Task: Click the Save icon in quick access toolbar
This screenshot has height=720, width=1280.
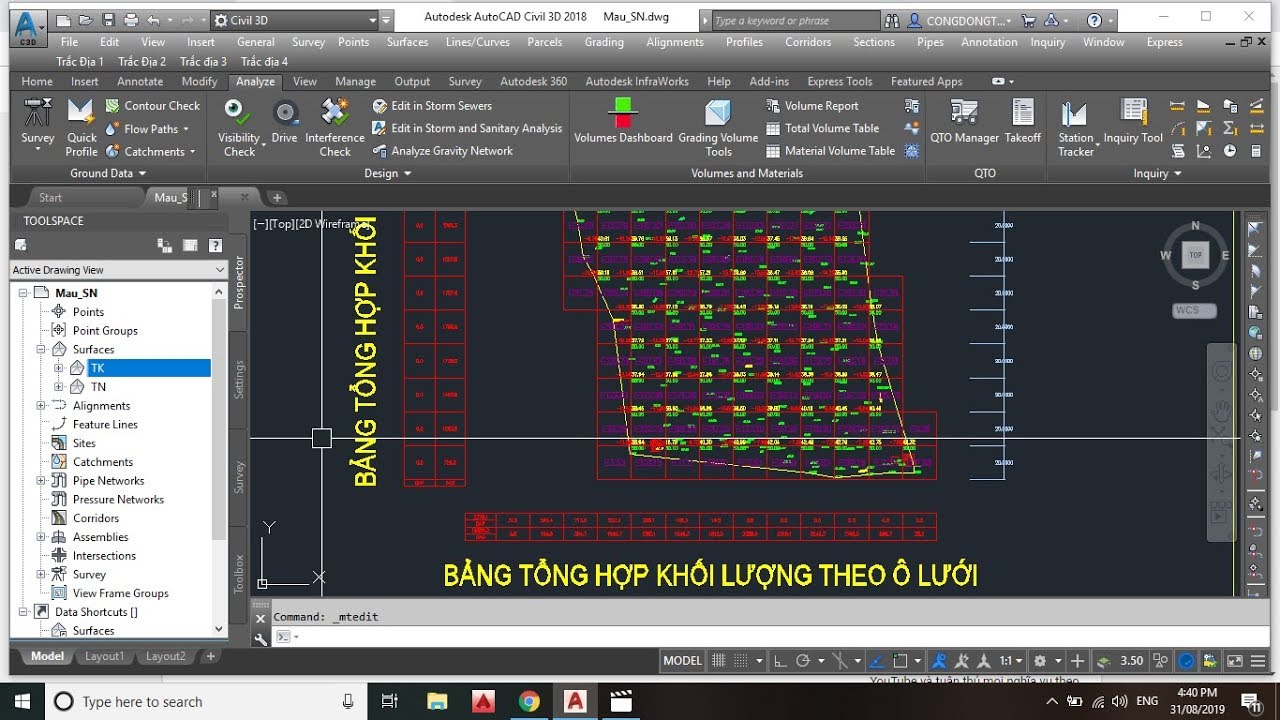Action: click(x=111, y=20)
